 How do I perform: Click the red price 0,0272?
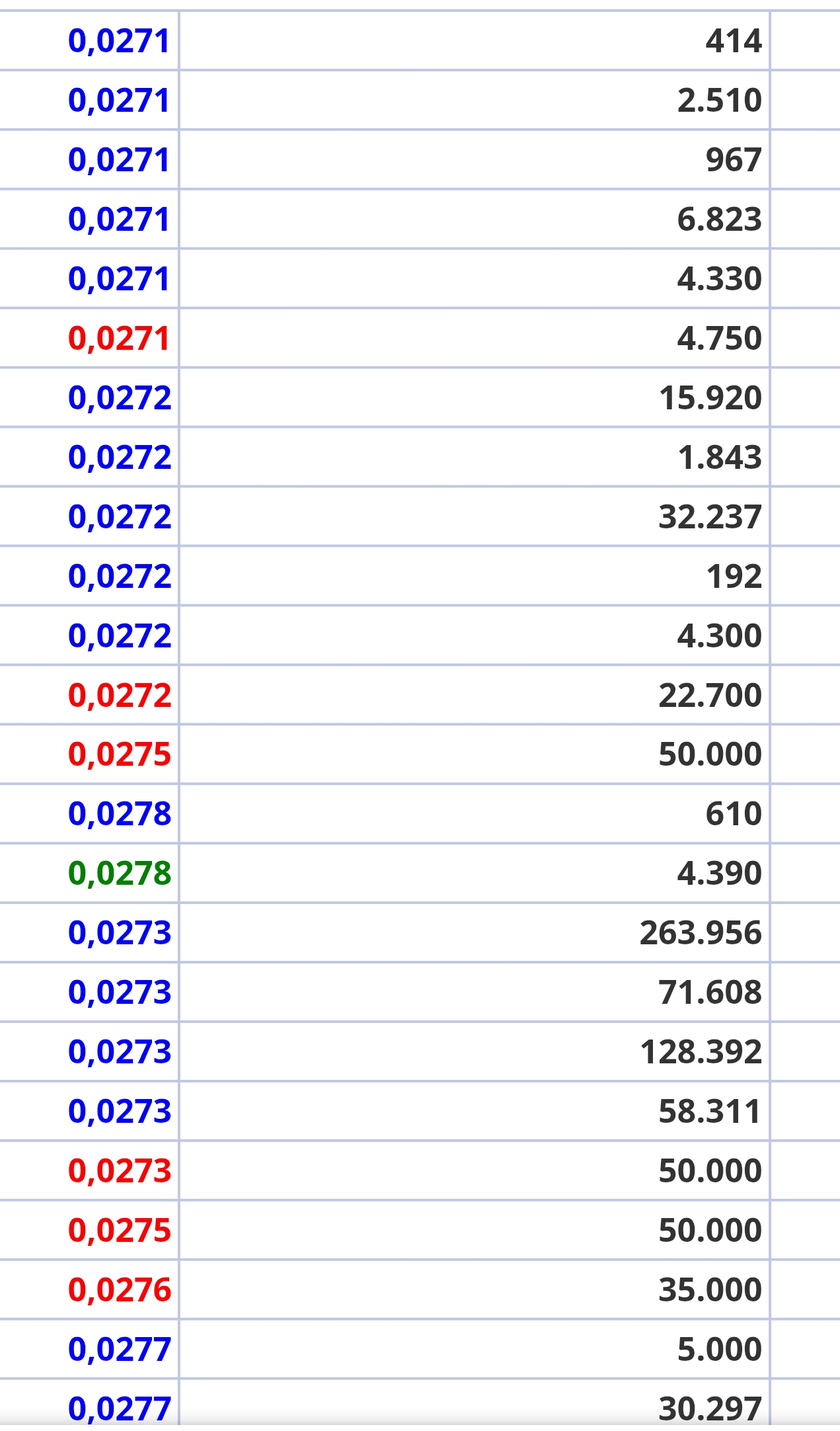pyautogui.click(x=120, y=695)
